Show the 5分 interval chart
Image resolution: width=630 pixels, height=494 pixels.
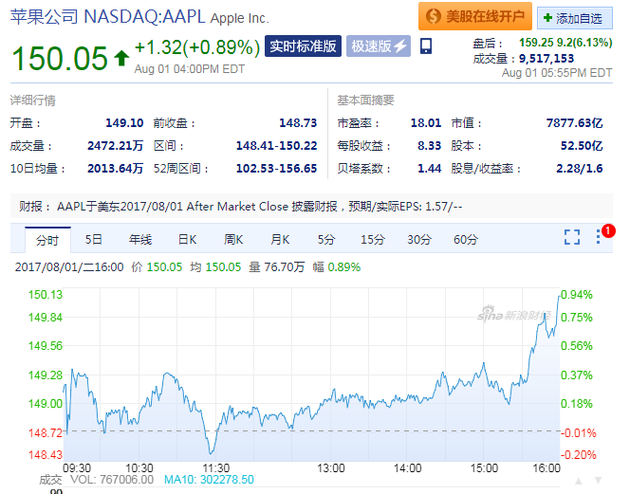(326, 240)
